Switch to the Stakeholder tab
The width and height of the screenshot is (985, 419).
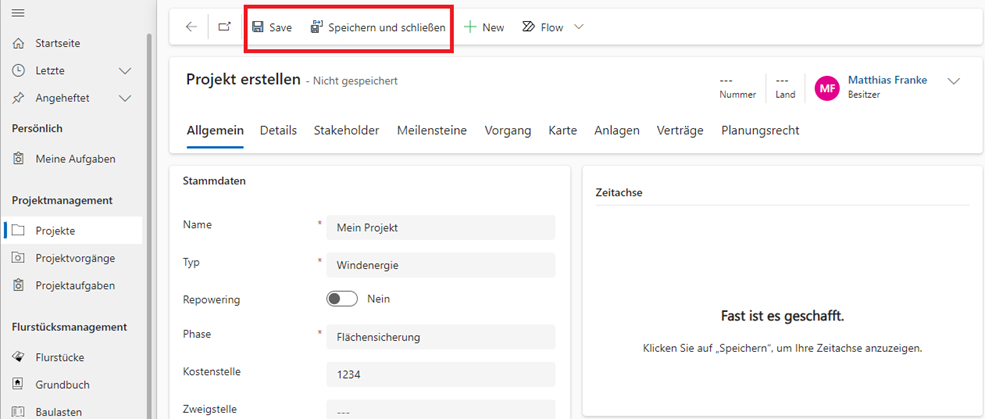pos(346,130)
